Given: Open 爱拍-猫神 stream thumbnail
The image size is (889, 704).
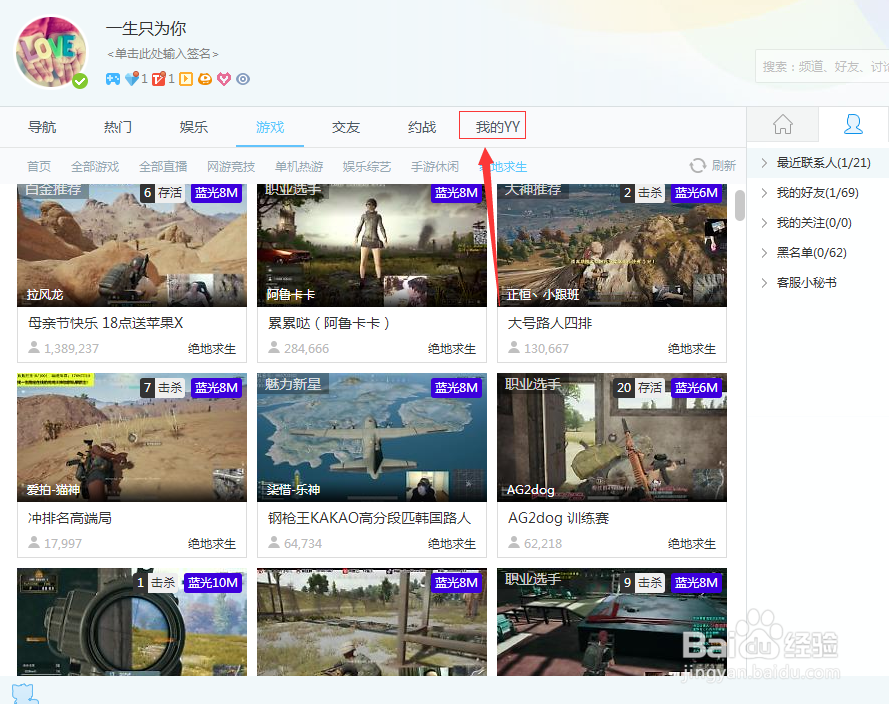Looking at the screenshot, I should 132,437.
